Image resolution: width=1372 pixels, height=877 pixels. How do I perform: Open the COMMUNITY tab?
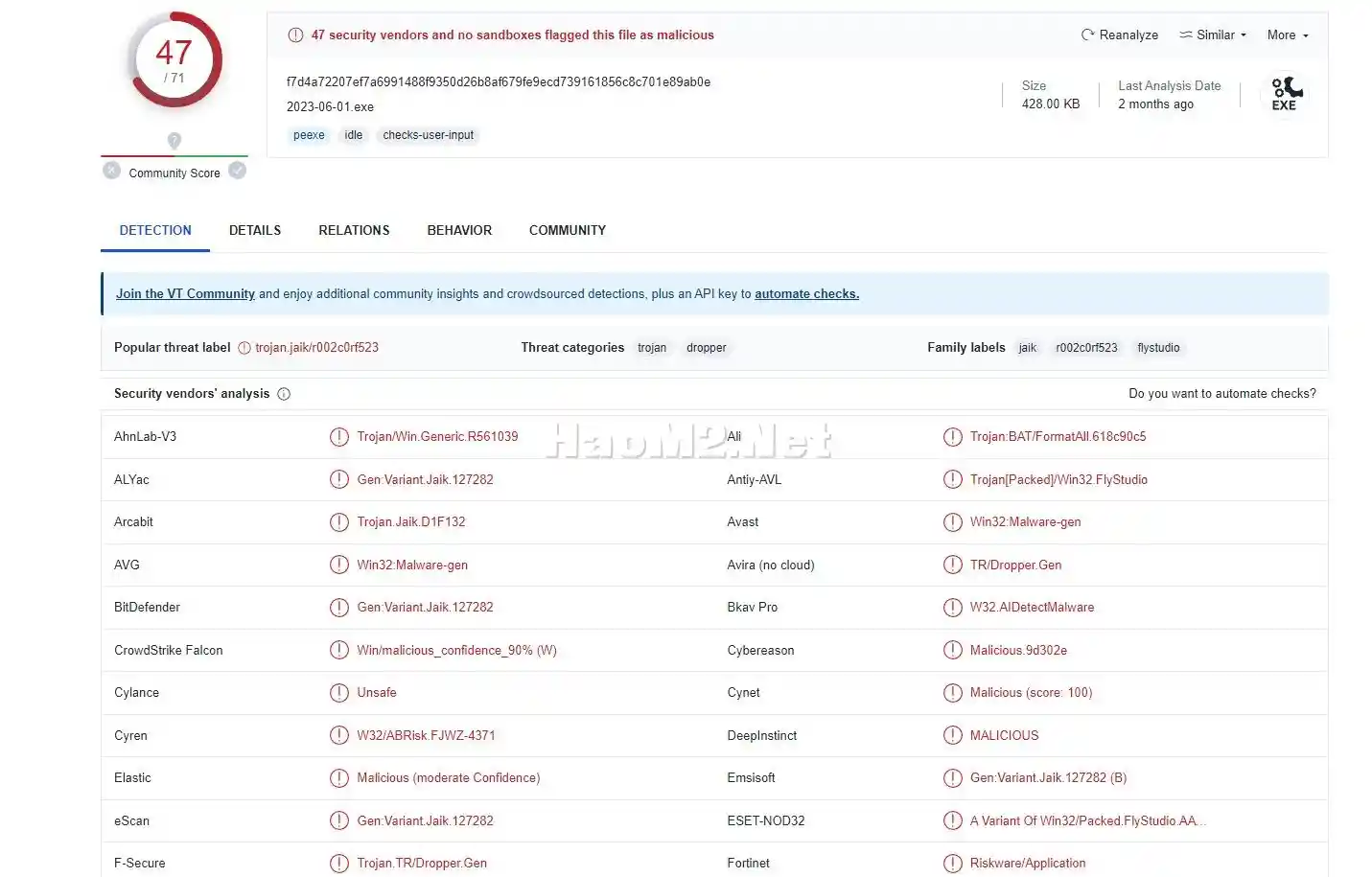point(568,230)
